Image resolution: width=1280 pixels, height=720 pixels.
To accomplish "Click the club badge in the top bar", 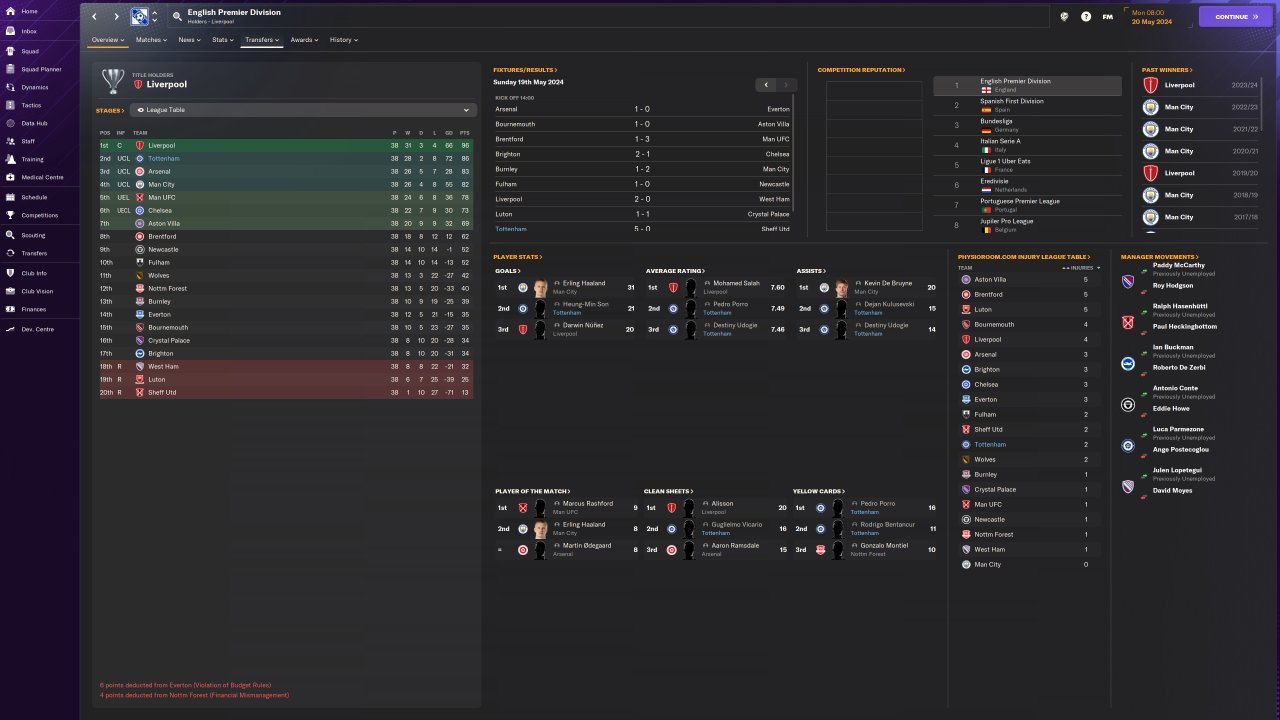I will [x=139, y=17].
